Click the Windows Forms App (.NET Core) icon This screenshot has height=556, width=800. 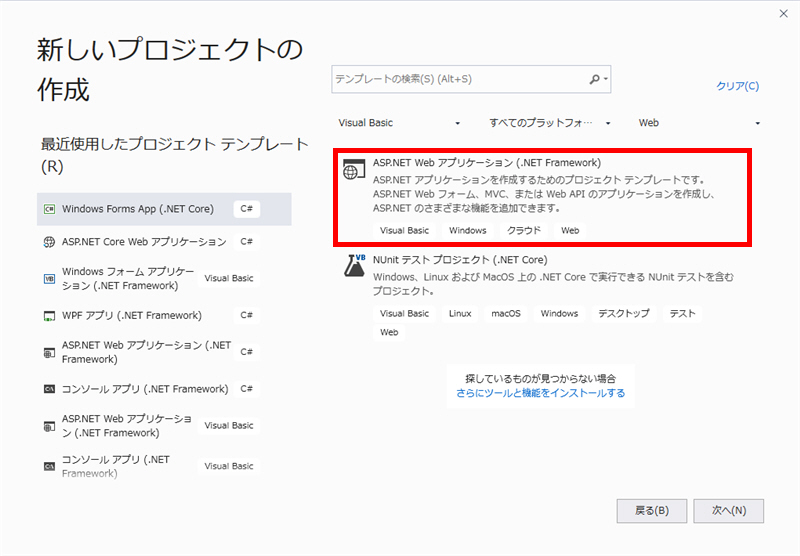point(49,209)
